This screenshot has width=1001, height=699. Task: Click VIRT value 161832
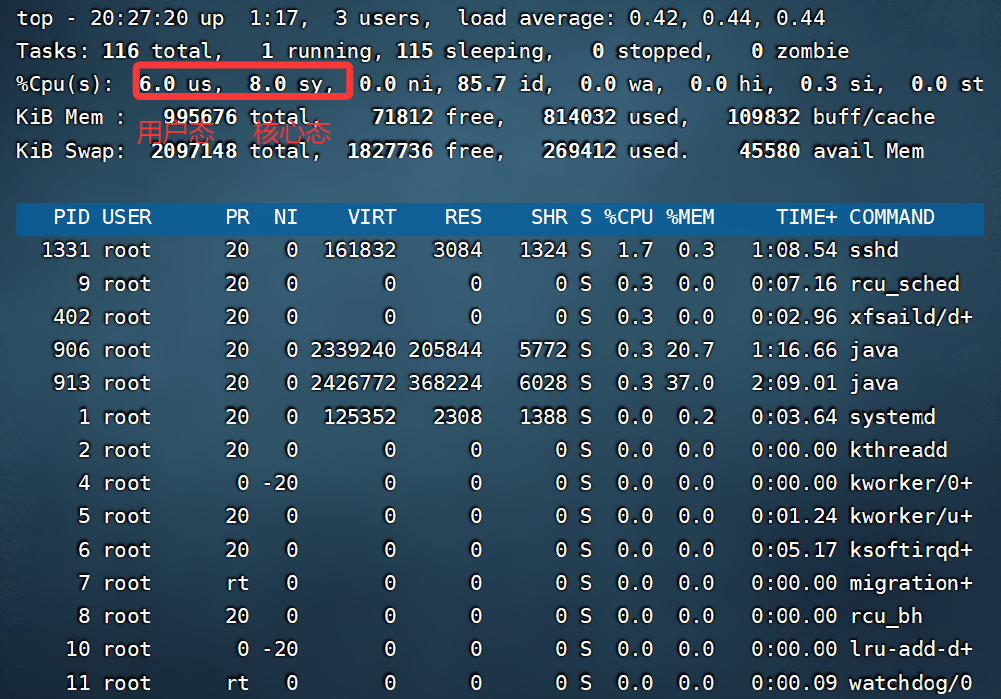[359, 250]
